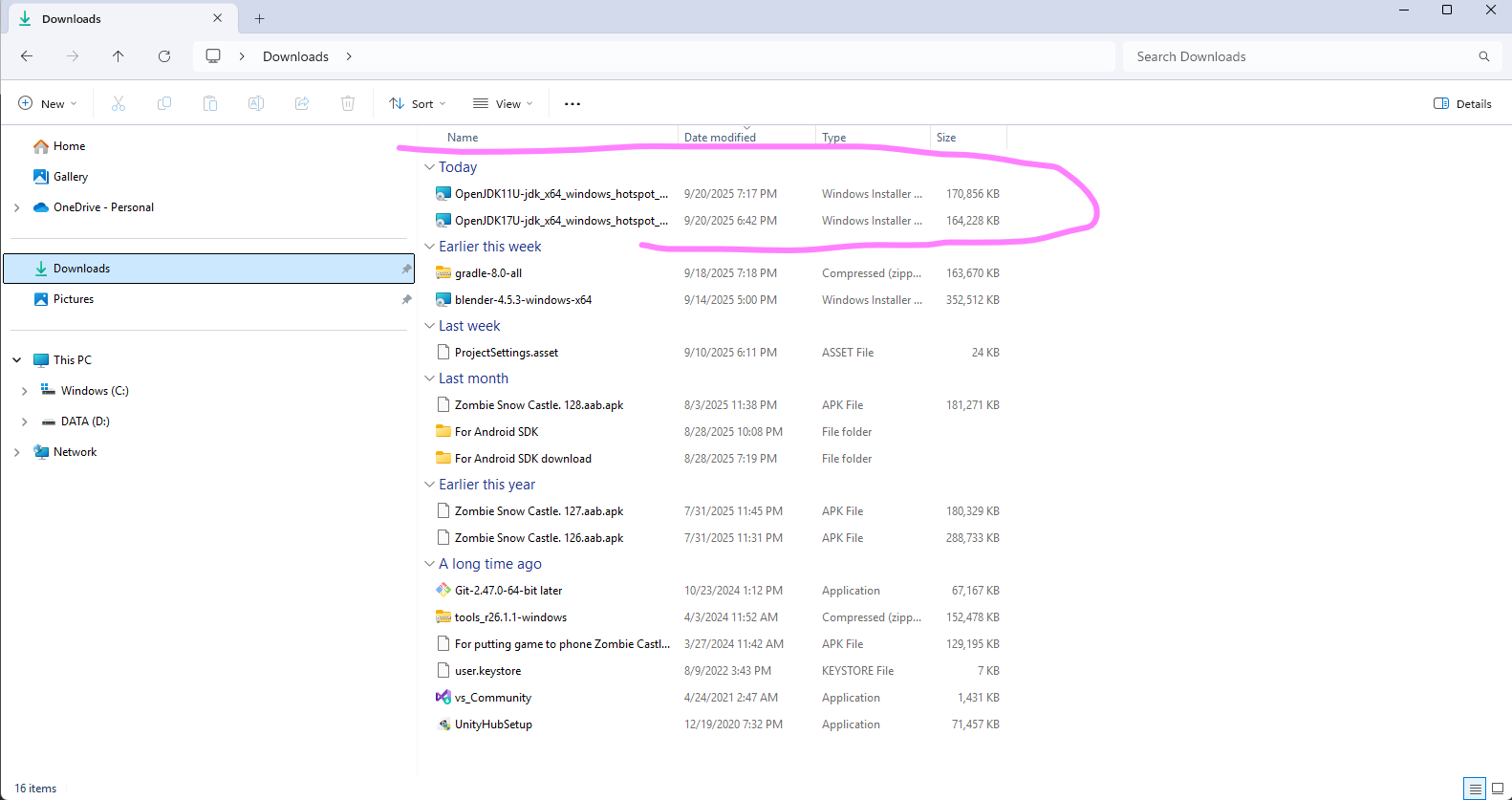Image resolution: width=1512 pixels, height=800 pixels.
Task: Click the This PC monitor icon in address bar
Action: click(213, 56)
